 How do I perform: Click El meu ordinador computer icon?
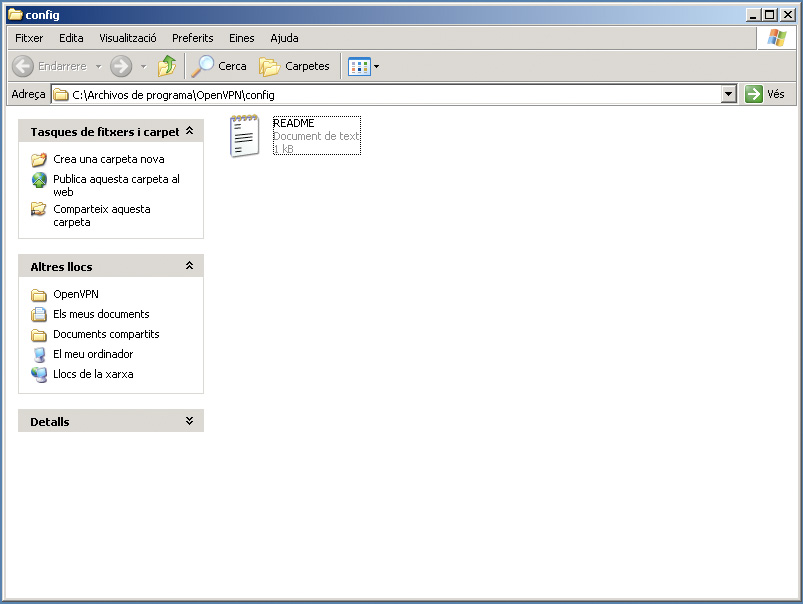[x=39, y=355]
